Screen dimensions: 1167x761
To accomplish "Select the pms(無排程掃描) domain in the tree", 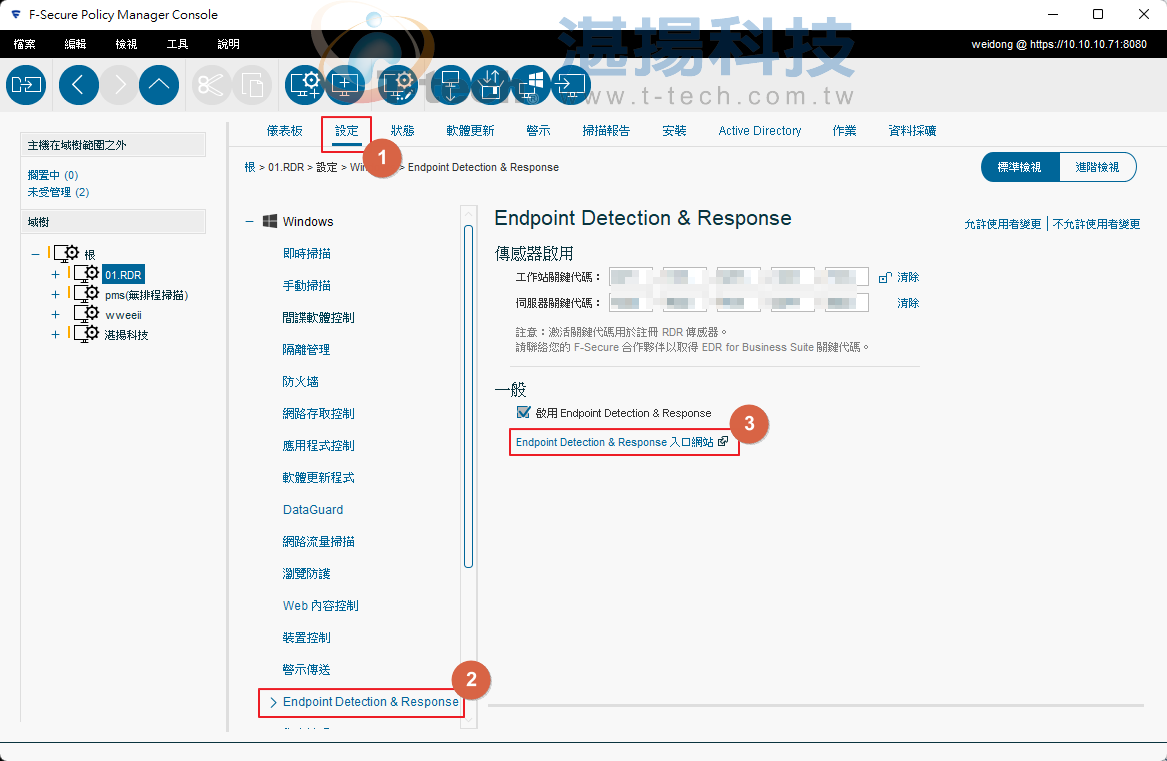I will 147,295.
